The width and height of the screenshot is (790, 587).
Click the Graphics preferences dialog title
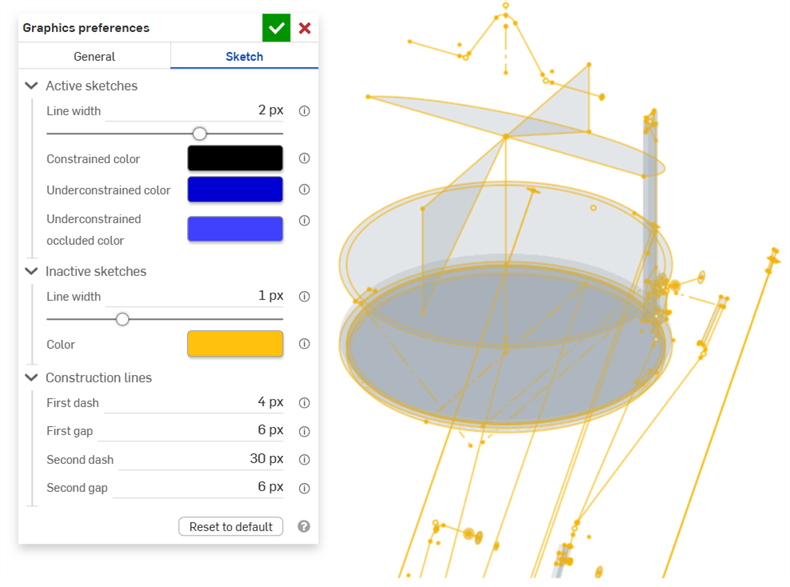[x=86, y=28]
